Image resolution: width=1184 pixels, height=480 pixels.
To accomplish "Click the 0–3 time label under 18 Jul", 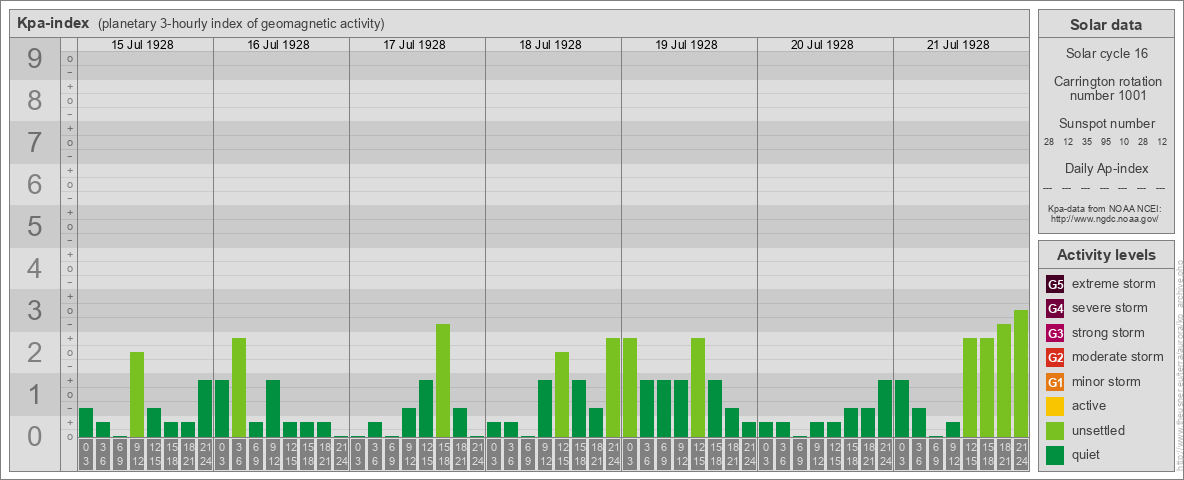I will (494, 454).
